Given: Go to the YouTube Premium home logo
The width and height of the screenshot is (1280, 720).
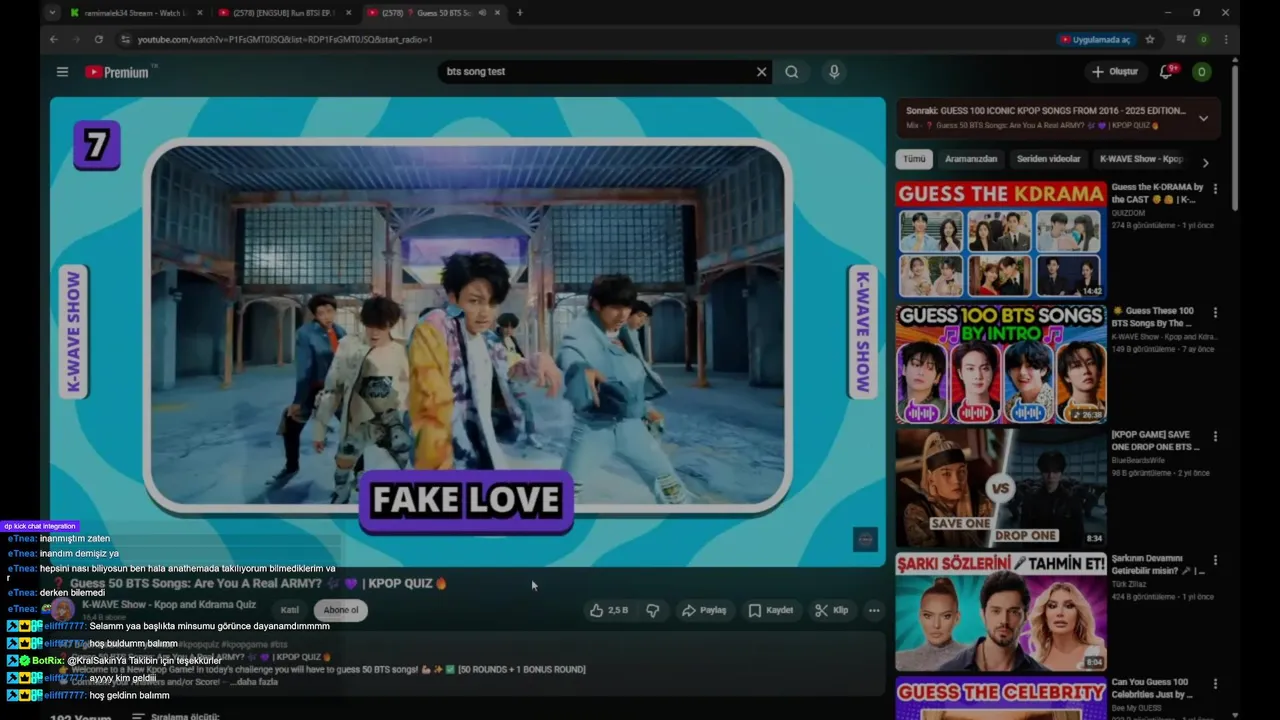Looking at the screenshot, I should 119,72.
